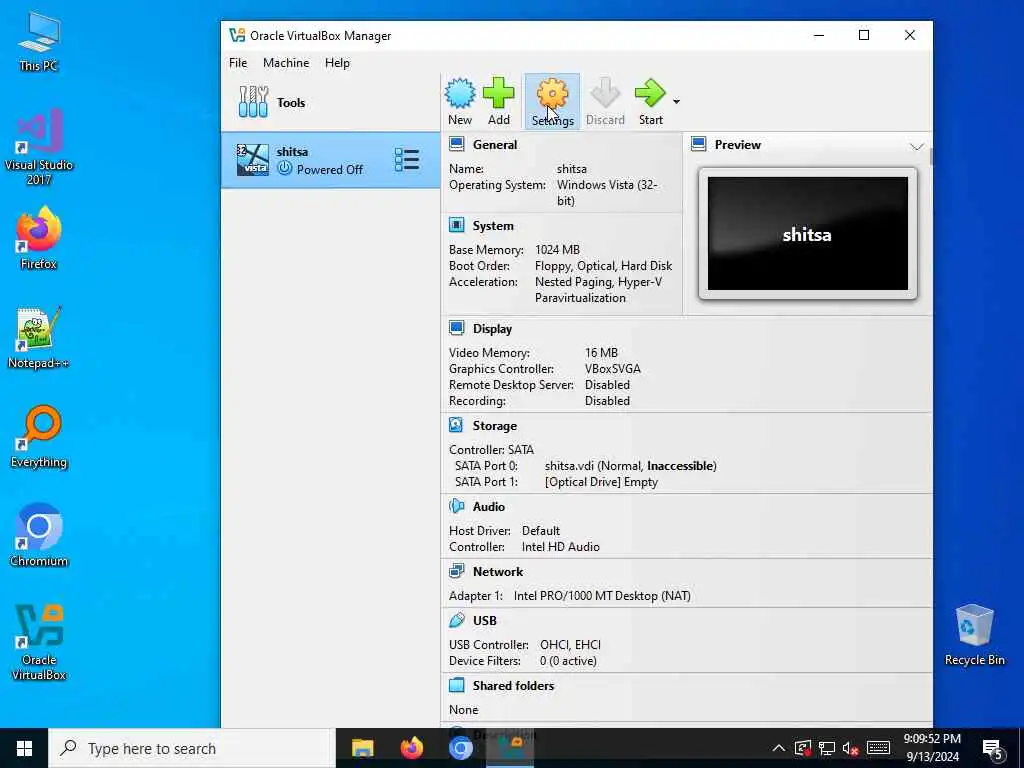Screen dimensions: 1024x768
Task: Select the Oracle VirtualBox desktop shortcut
Action: pyautogui.click(x=39, y=642)
